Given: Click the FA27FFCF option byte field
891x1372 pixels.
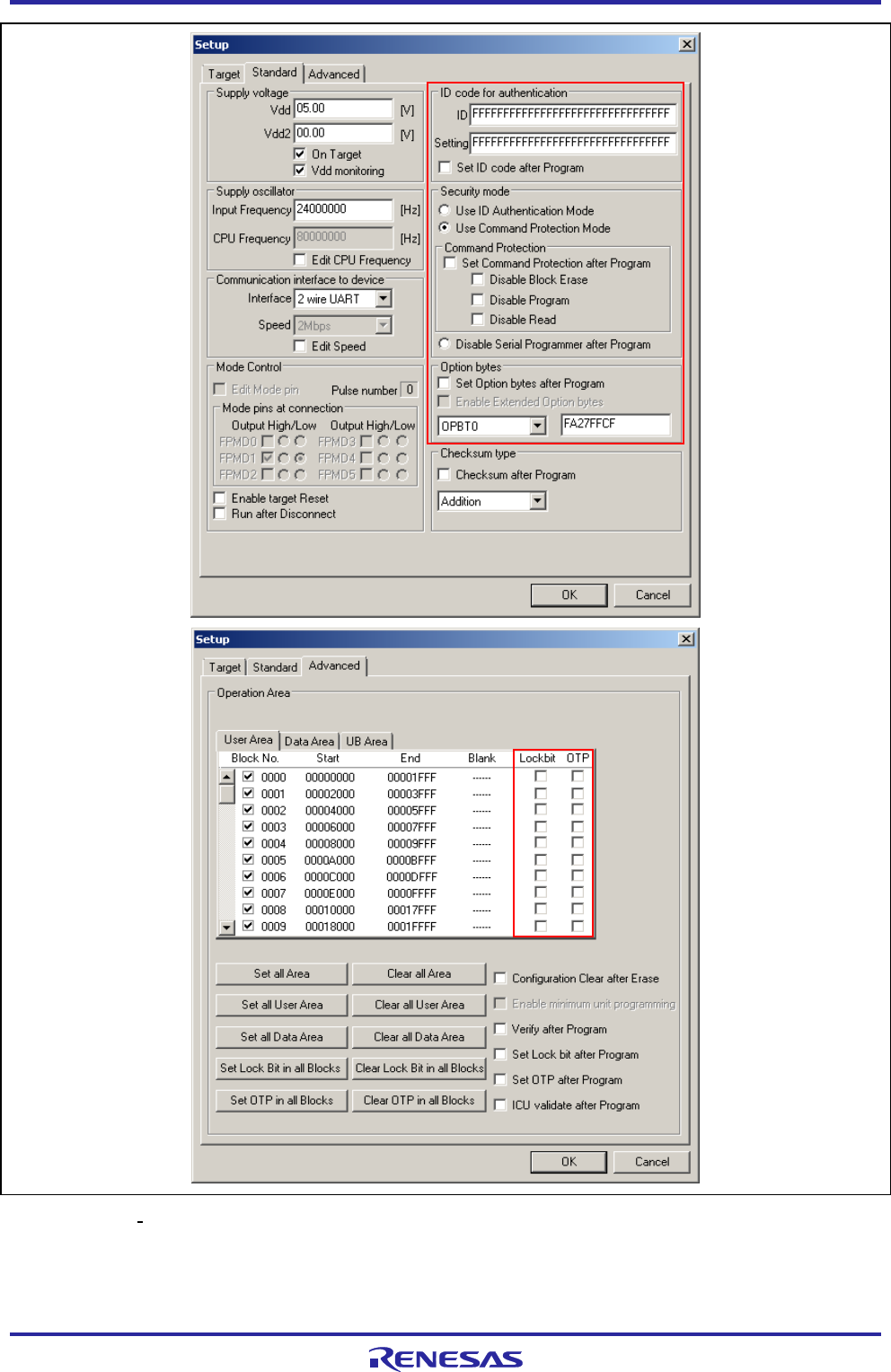Looking at the screenshot, I should coord(616,425).
